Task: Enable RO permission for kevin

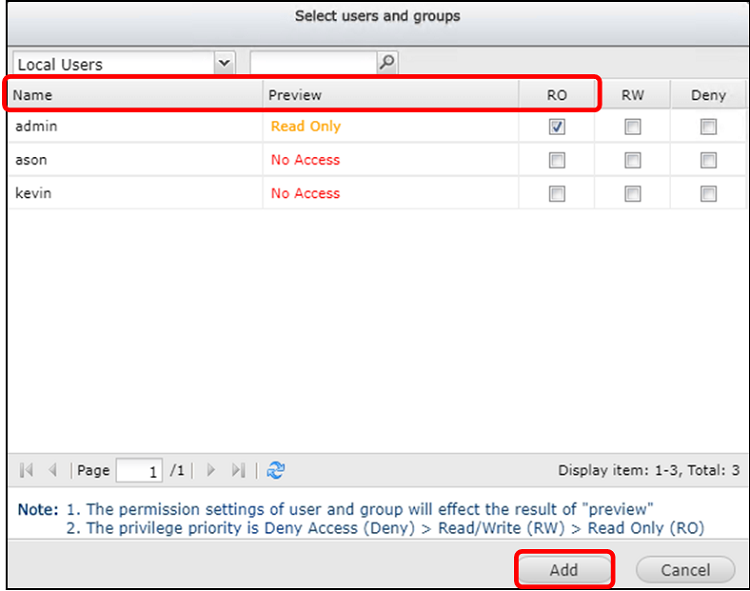Action: click(557, 194)
